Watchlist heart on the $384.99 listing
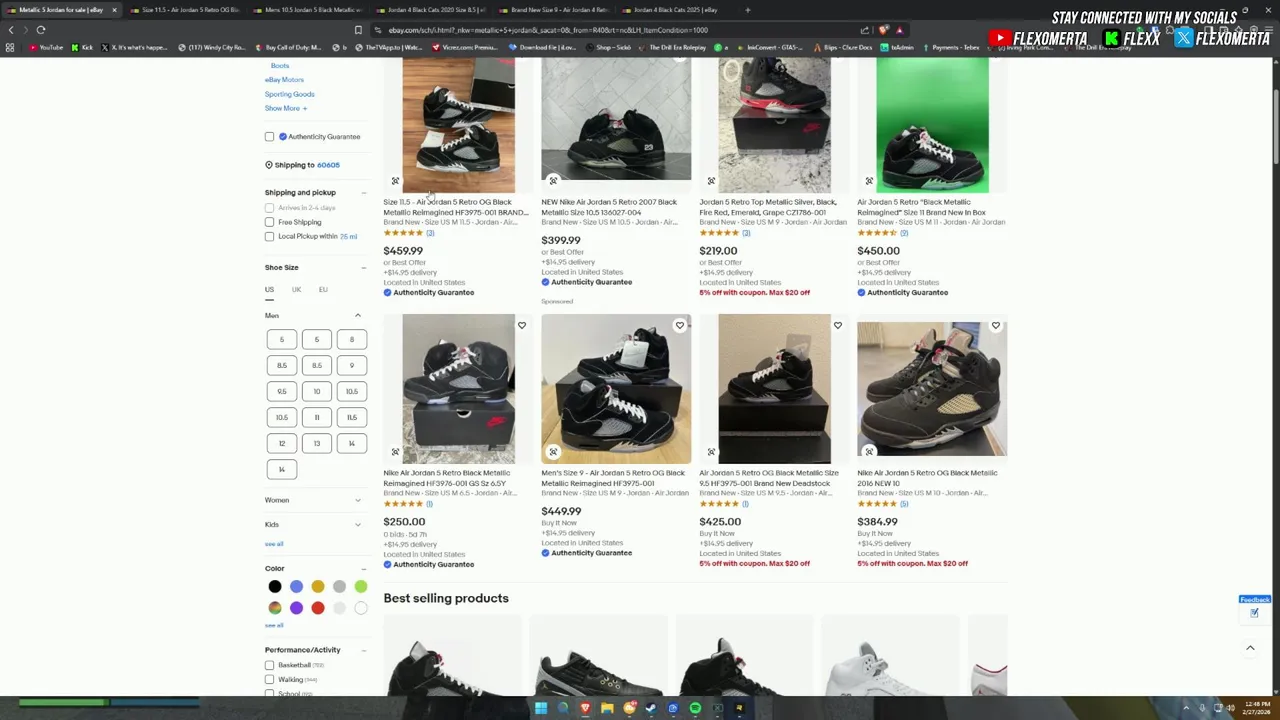Viewport: 1280px width, 720px height. [995, 326]
